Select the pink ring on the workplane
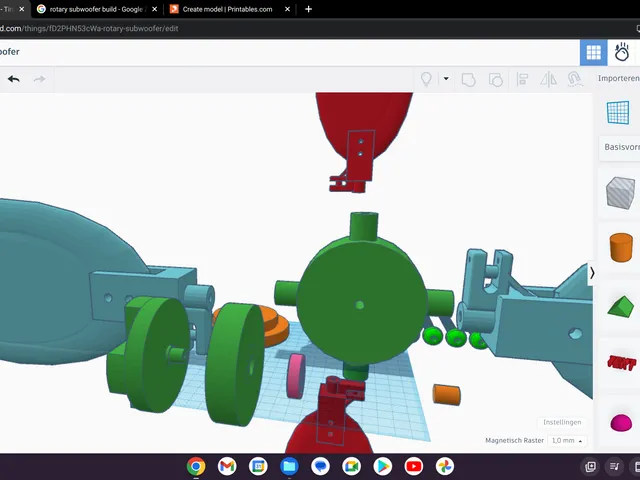 [296, 376]
